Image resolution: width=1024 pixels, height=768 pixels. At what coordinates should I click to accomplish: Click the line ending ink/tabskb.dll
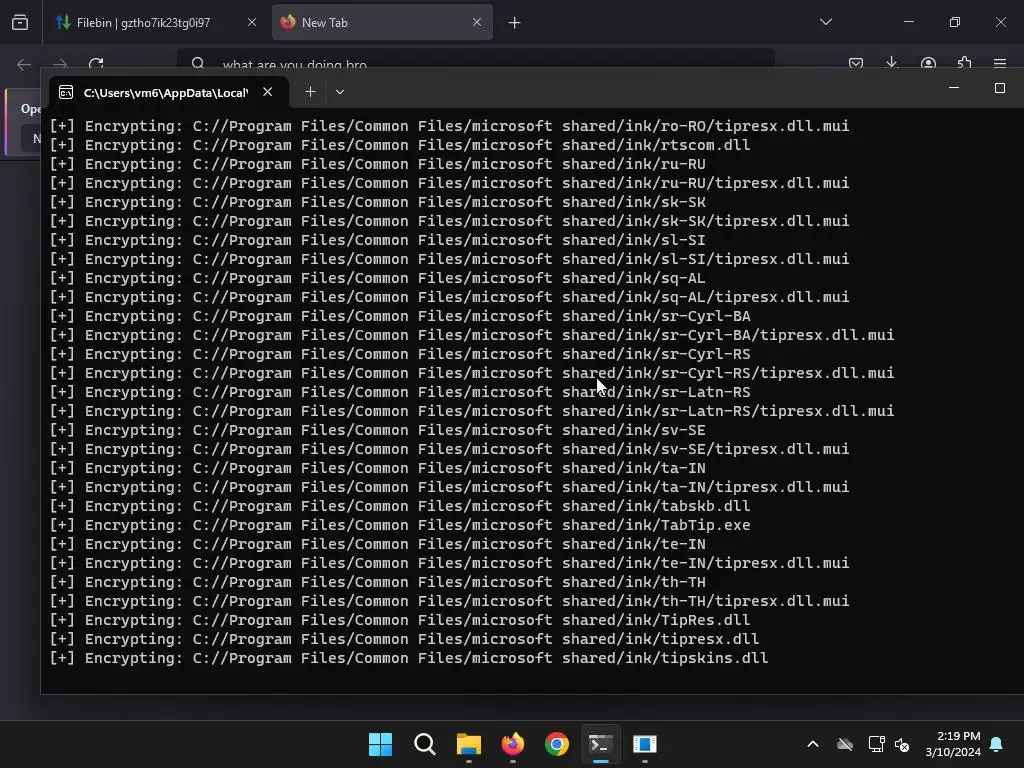coord(400,506)
